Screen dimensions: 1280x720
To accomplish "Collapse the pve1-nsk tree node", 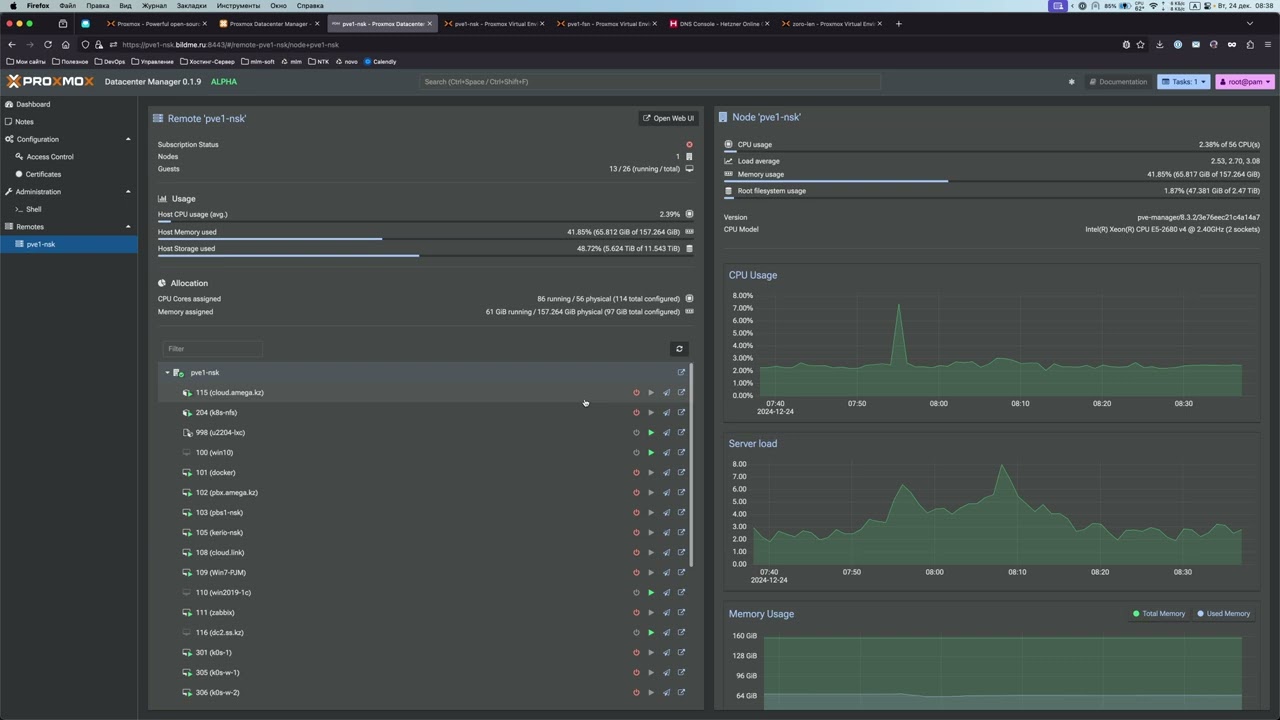I will point(167,373).
